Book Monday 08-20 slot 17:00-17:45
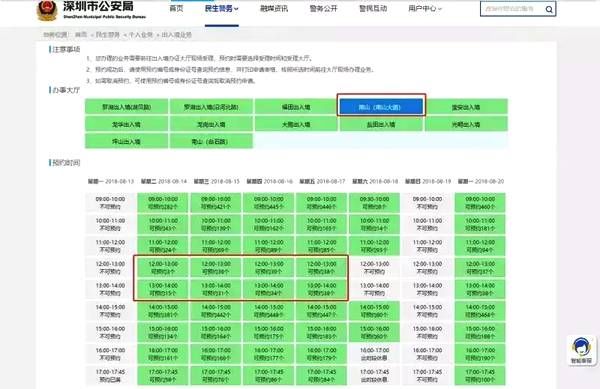Screen dimensions: 600x389 [x=480, y=376]
